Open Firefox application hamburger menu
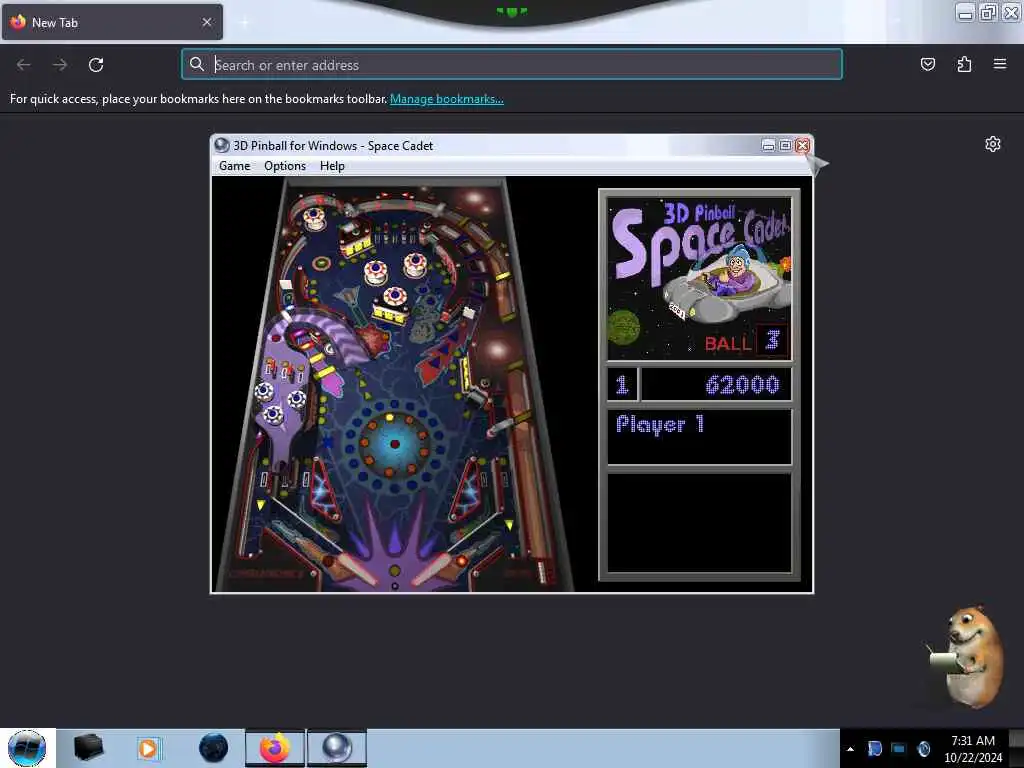1024x768 pixels. click(1000, 64)
